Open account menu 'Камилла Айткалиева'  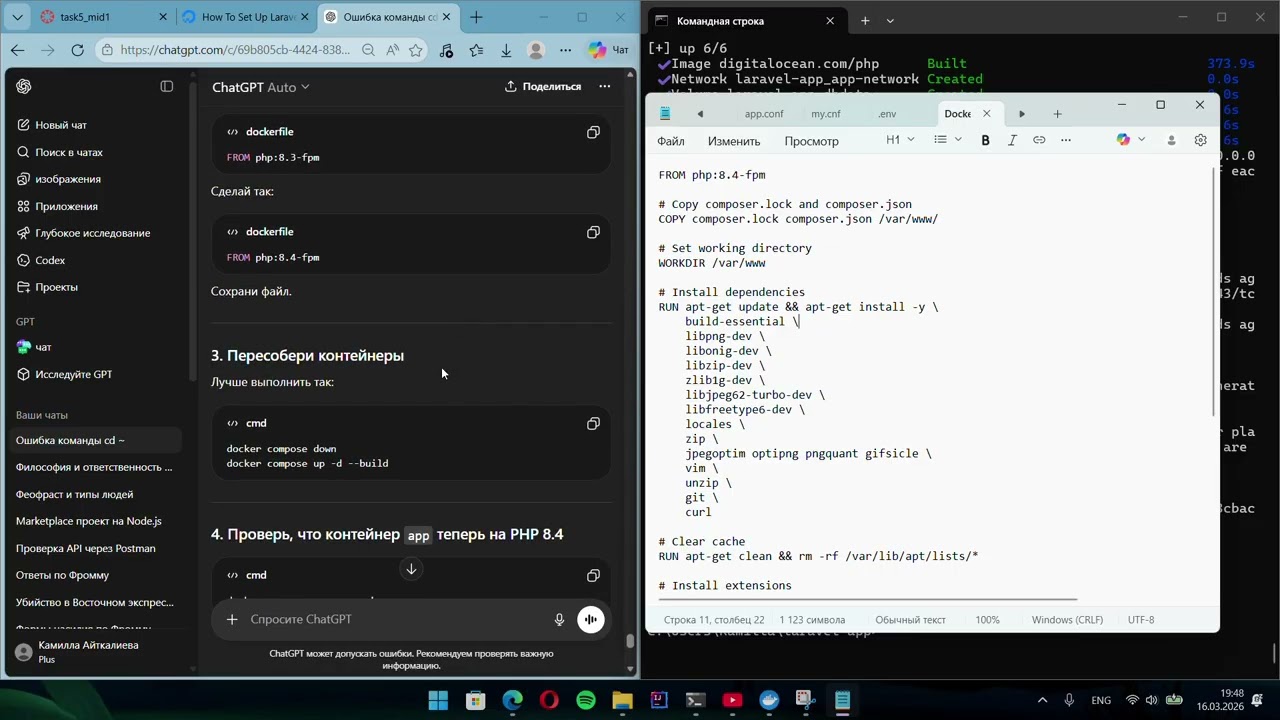96,652
